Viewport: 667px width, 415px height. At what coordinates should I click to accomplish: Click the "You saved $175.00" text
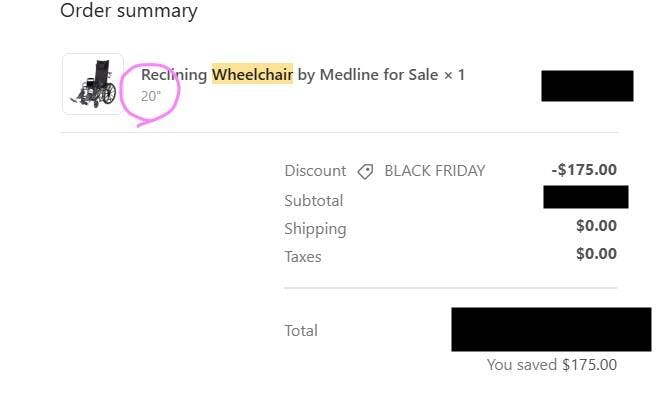551,365
